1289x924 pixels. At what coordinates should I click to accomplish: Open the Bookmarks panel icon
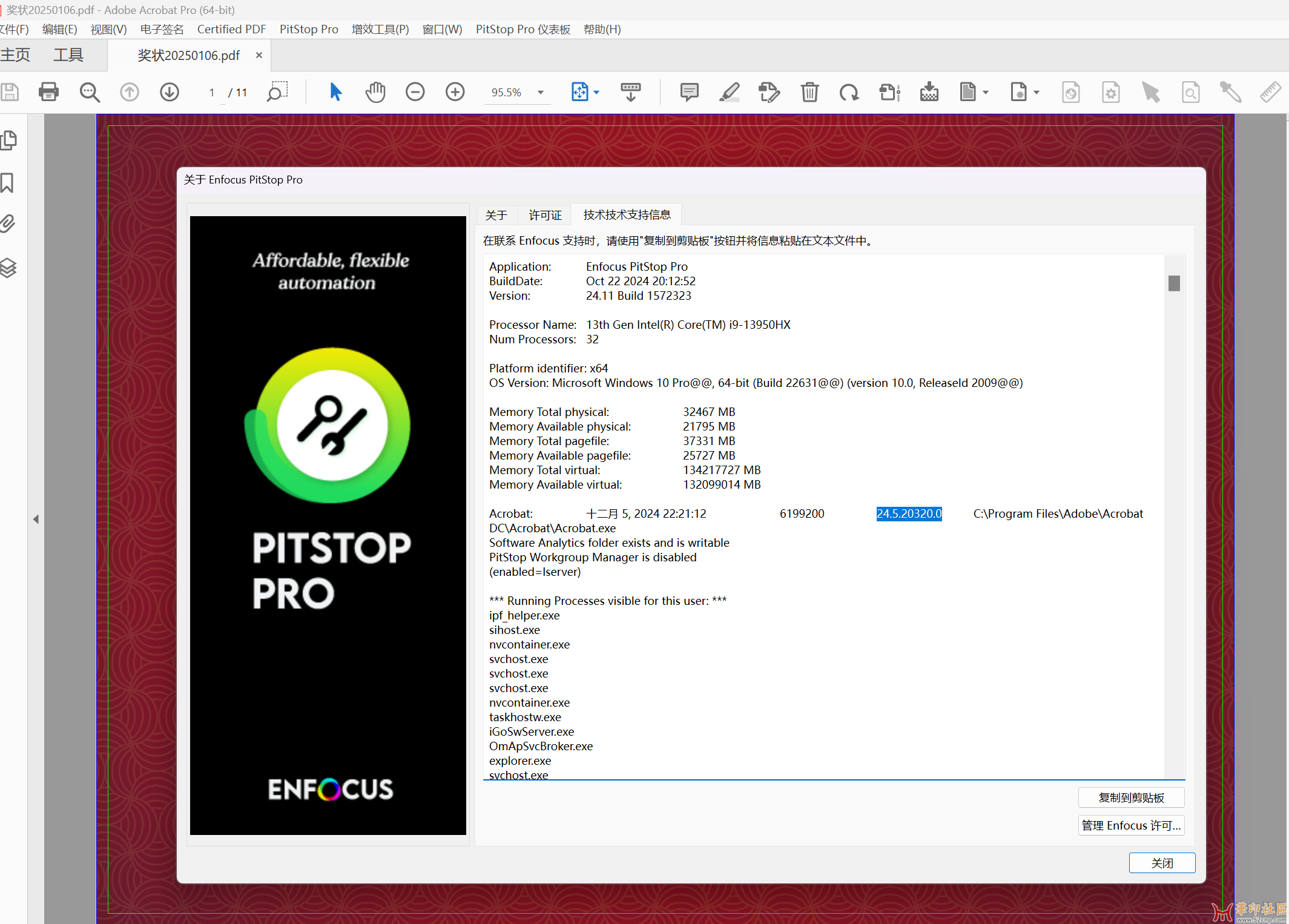(7, 183)
